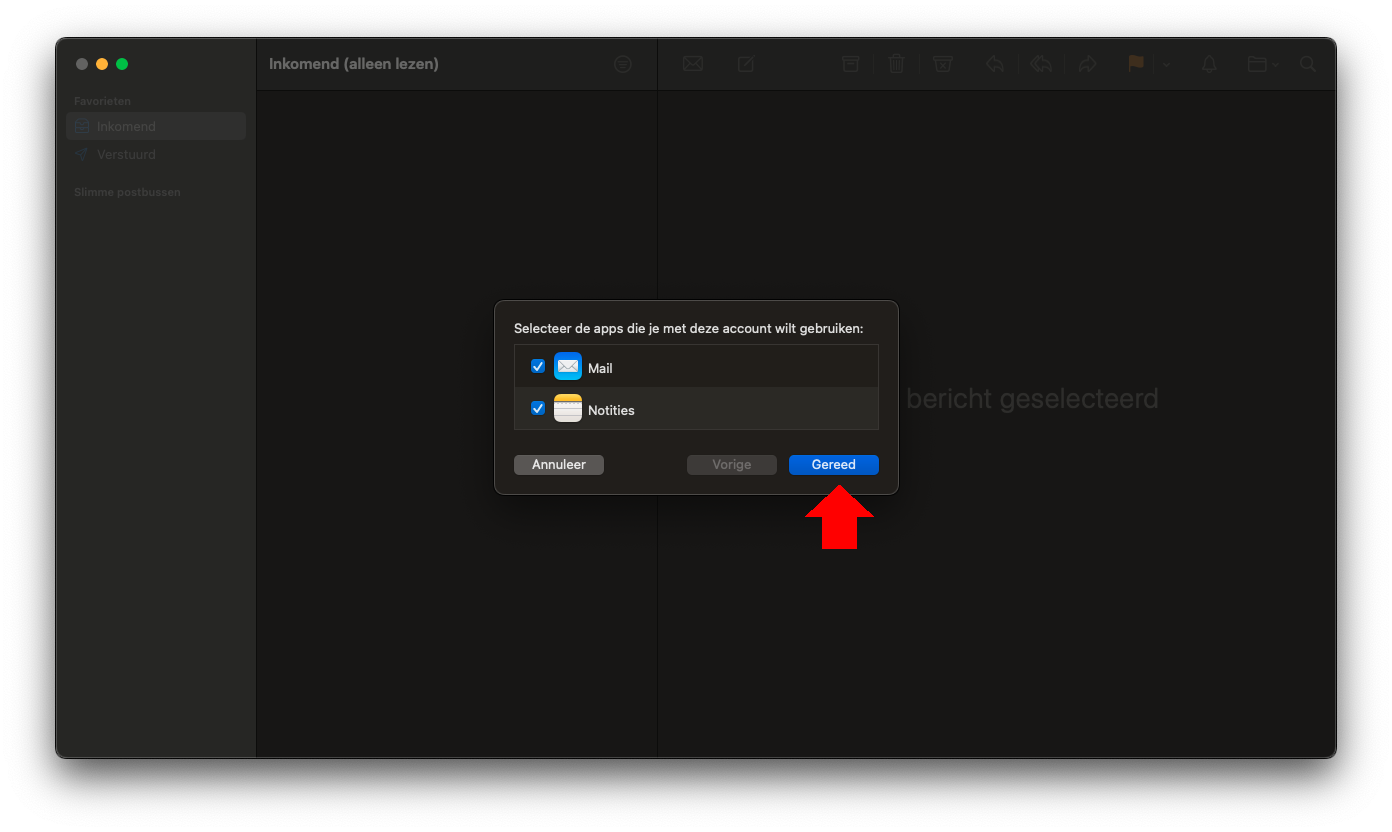1392x832 pixels.
Task: Forward the message with the forward icon
Action: click(1088, 63)
